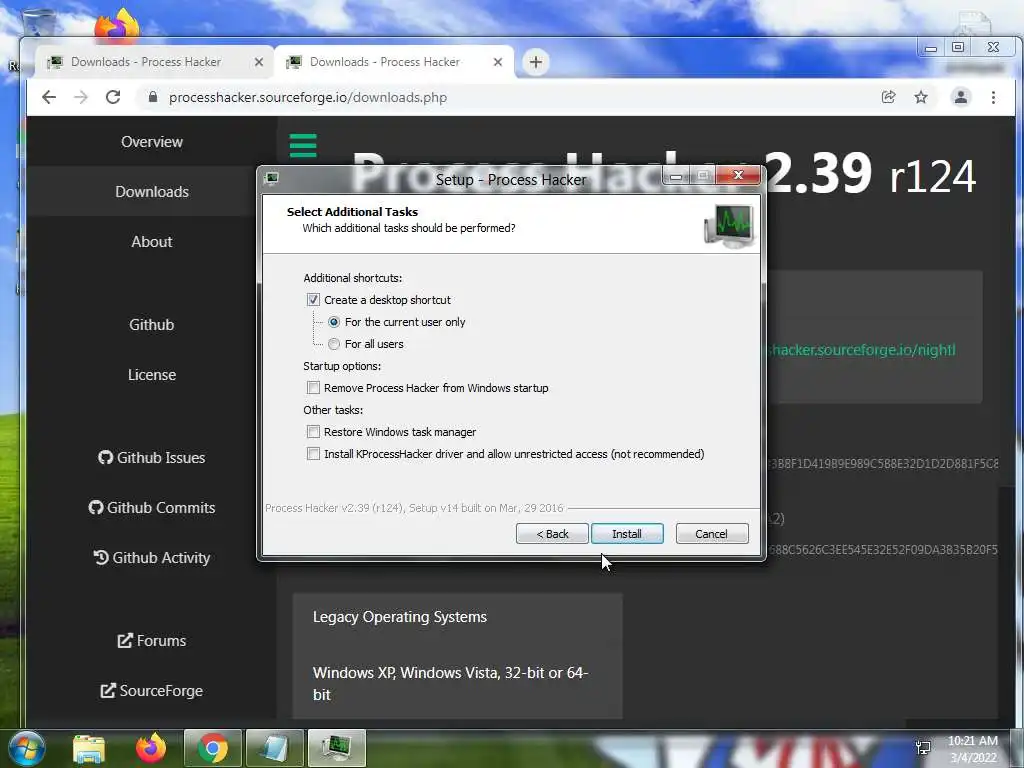1024x768 pixels.
Task: Open green hamburger menu on webpage
Action: click(x=303, y=146)
